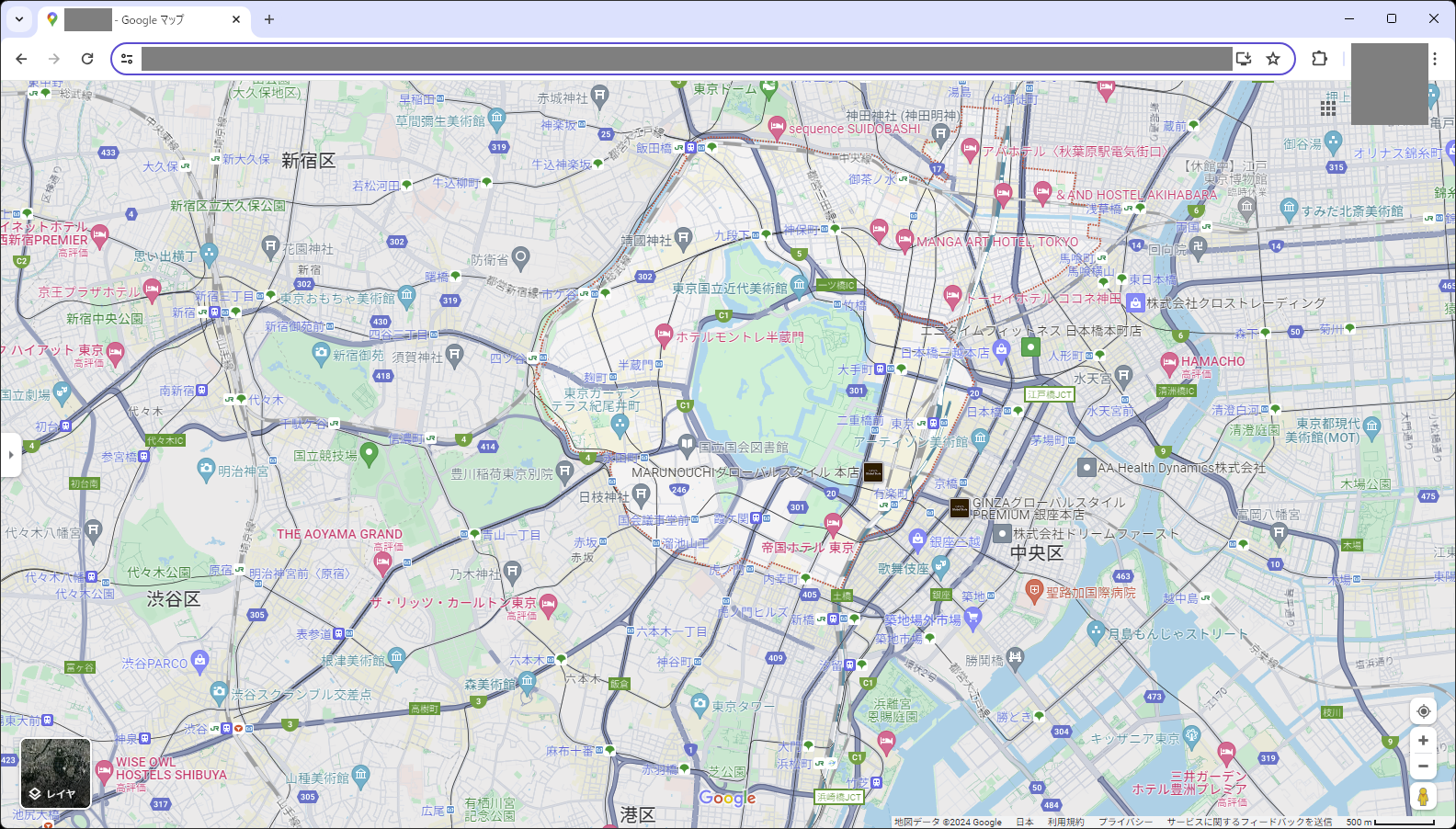Select the 森美術館 museum marker
The width and height of the screenshot is (1456, 829).
[x=527, y=681]
